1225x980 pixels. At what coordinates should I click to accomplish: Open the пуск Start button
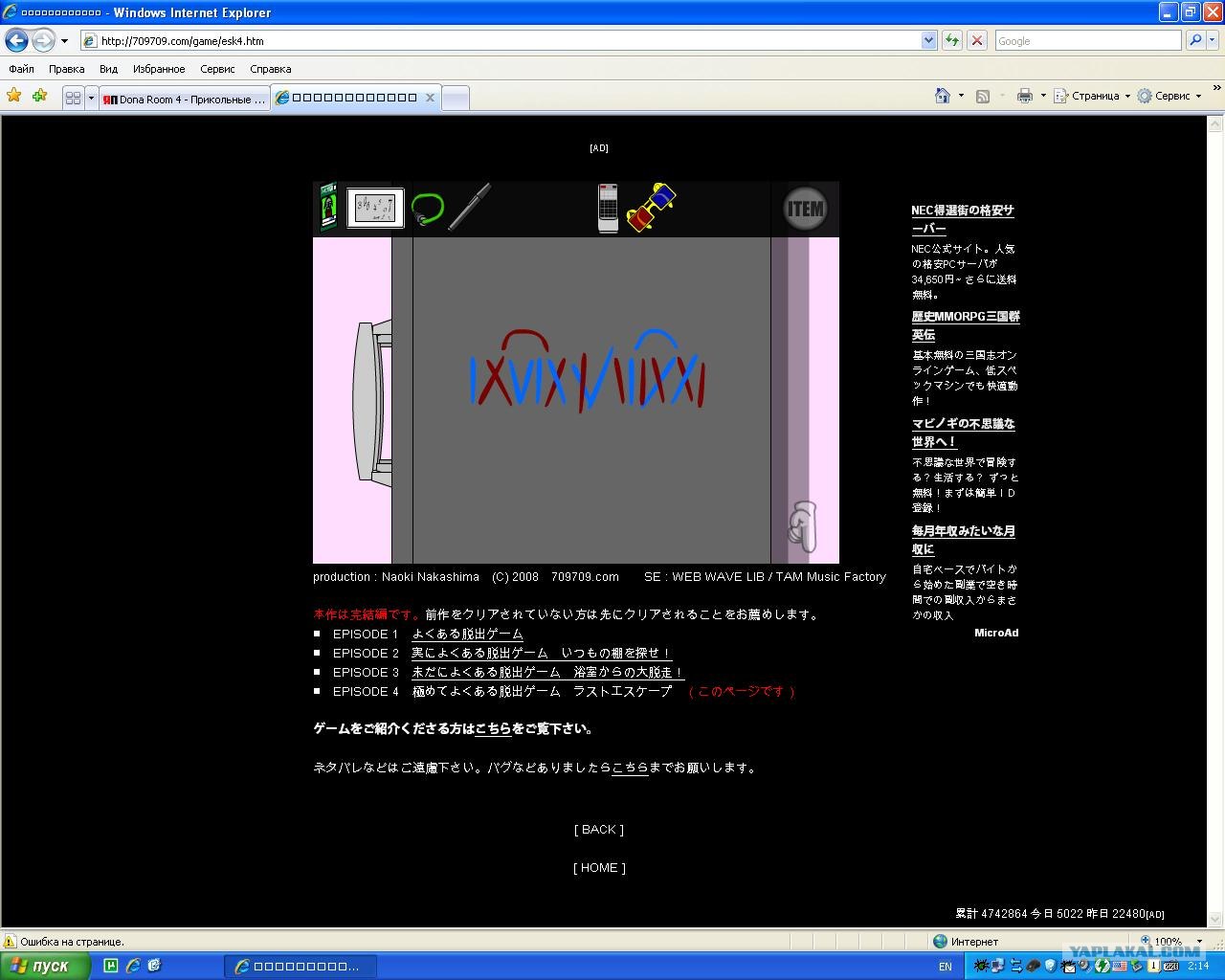45,967
